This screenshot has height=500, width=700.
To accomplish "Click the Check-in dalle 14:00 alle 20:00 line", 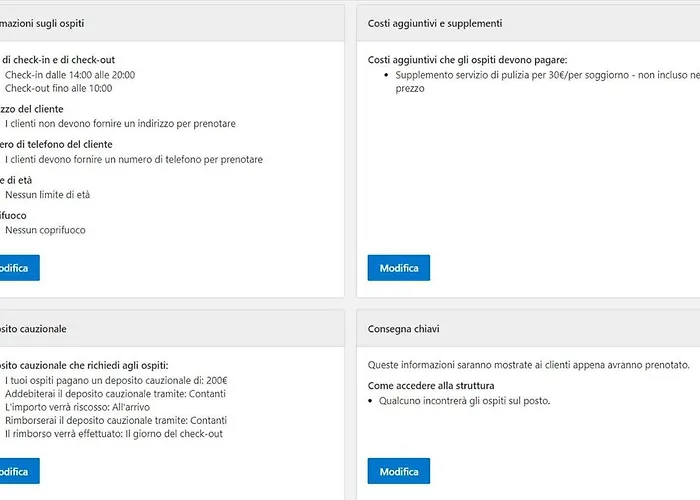I will pos(70,74).
